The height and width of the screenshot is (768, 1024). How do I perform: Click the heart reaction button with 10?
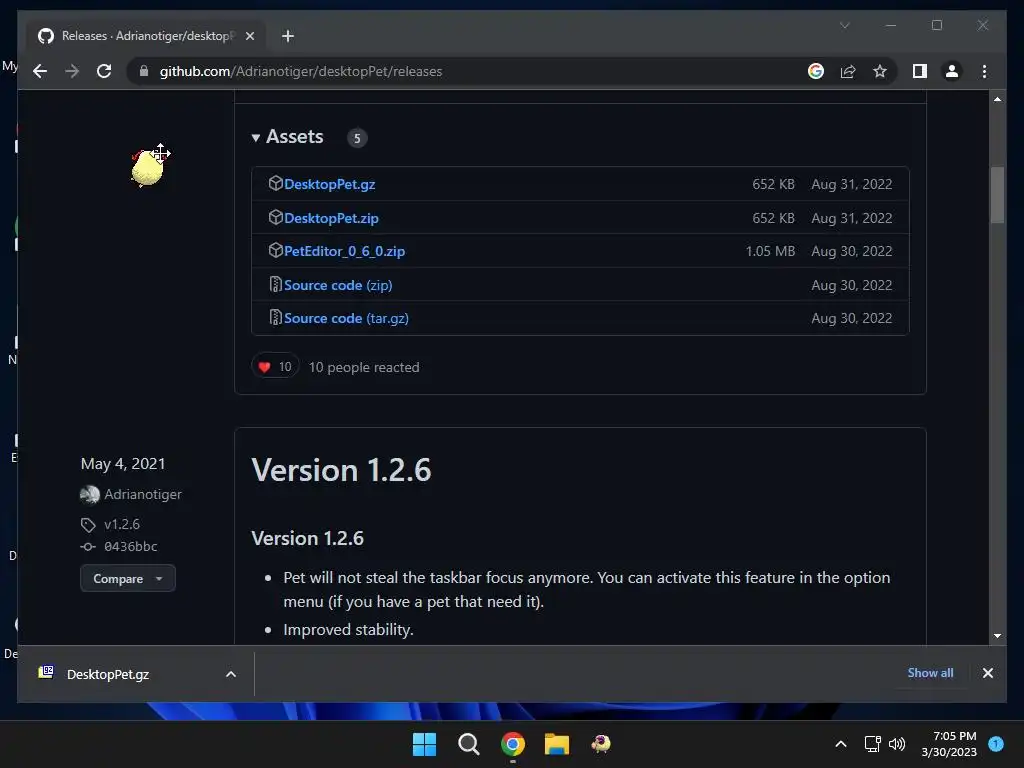click(275, 366)
